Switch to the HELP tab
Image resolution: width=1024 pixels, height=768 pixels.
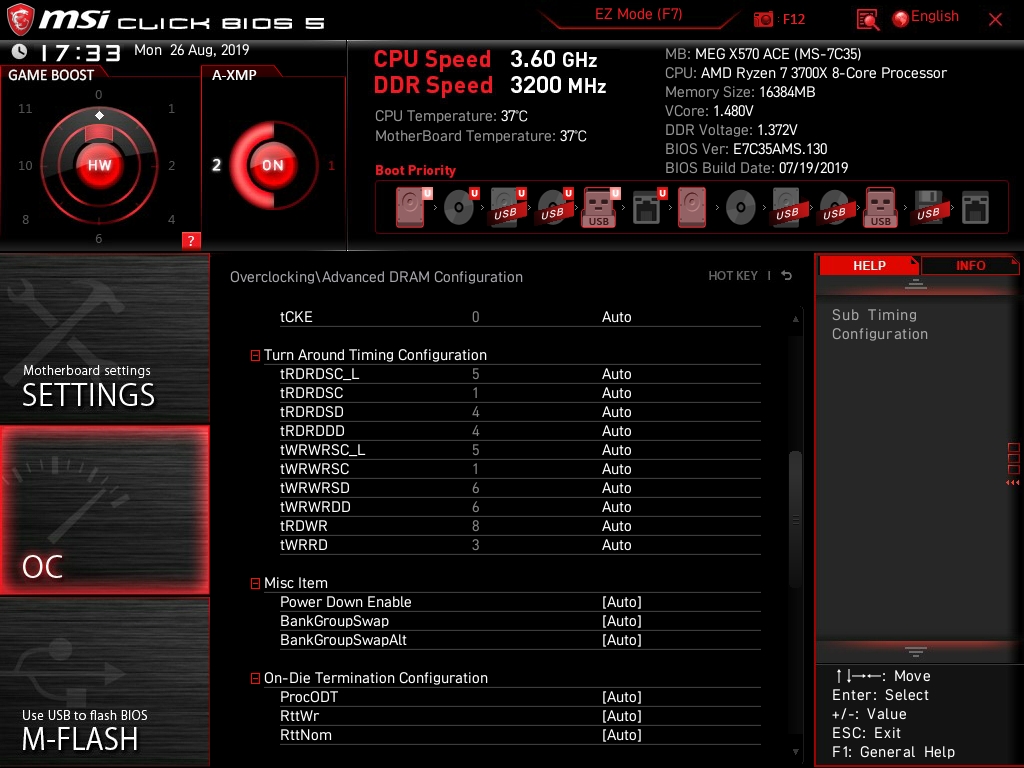click(x=869, y=266)
